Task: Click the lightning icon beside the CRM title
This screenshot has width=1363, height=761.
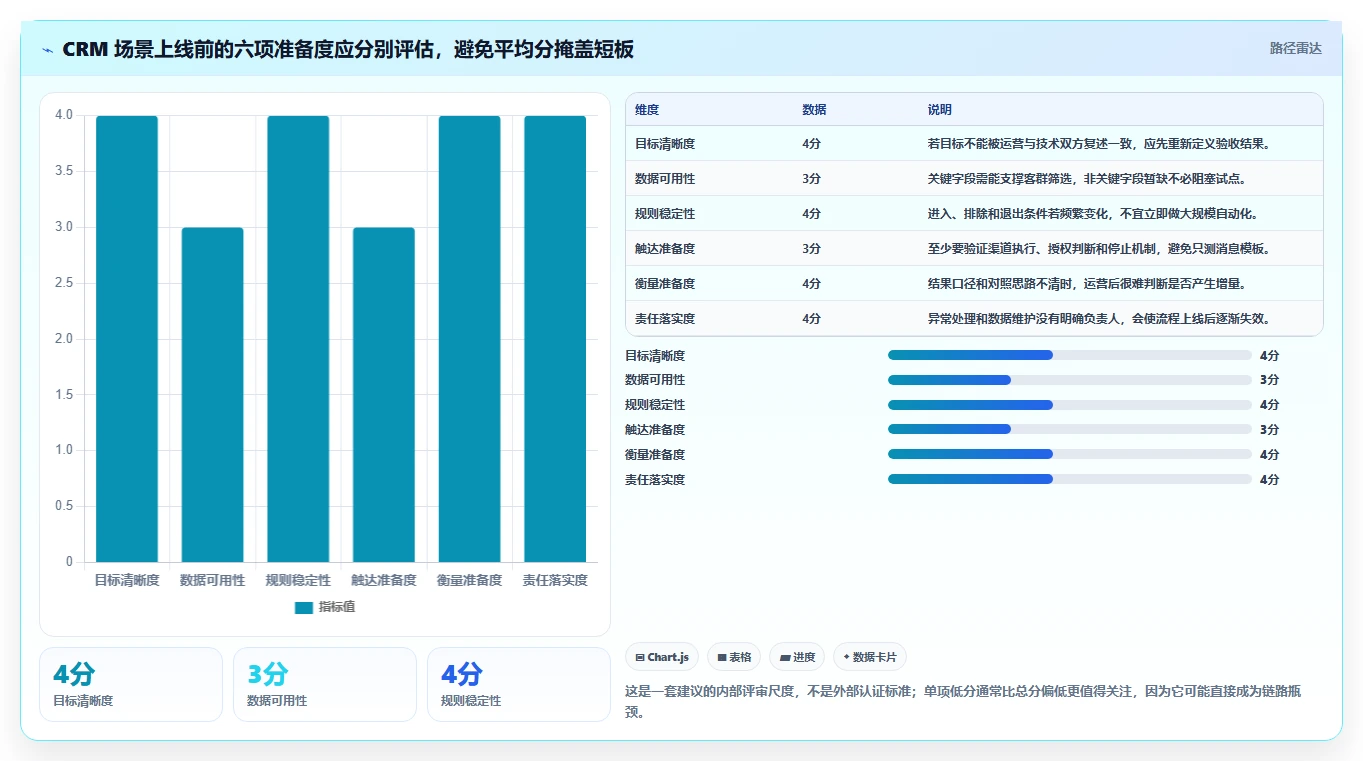Action: coord(47,50)
